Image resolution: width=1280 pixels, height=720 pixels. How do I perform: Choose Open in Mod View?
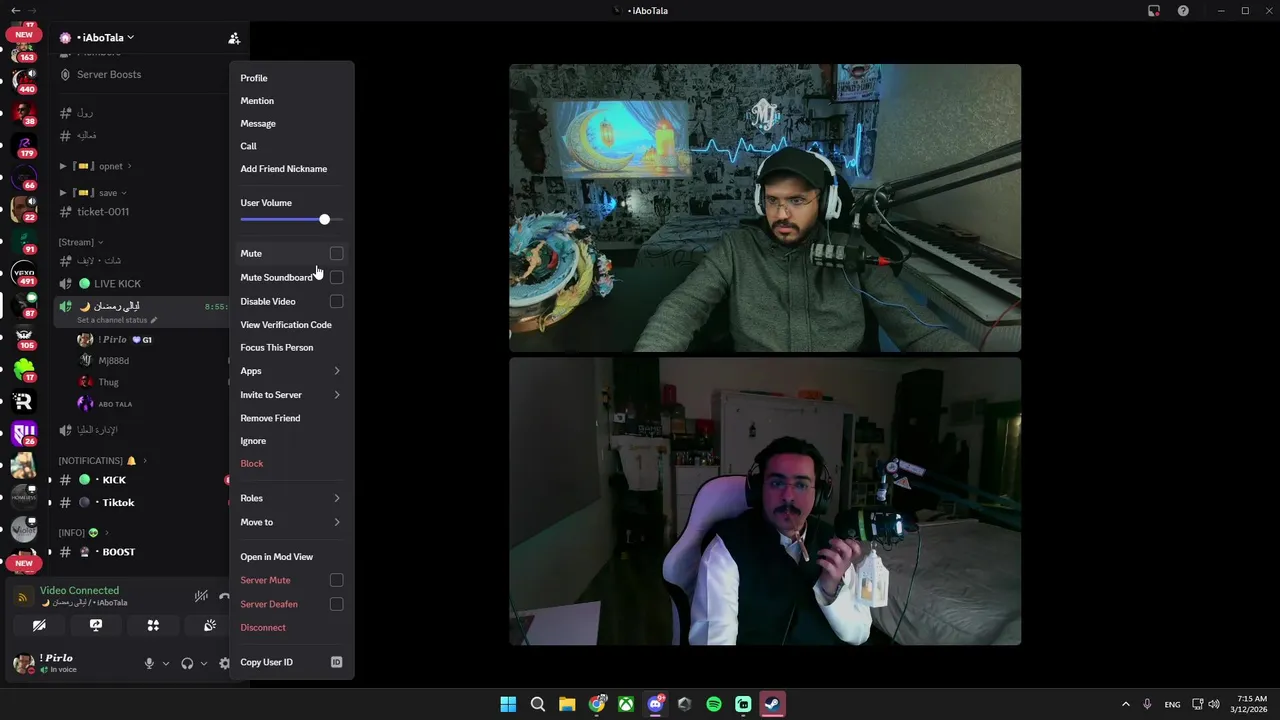[291, 557]
